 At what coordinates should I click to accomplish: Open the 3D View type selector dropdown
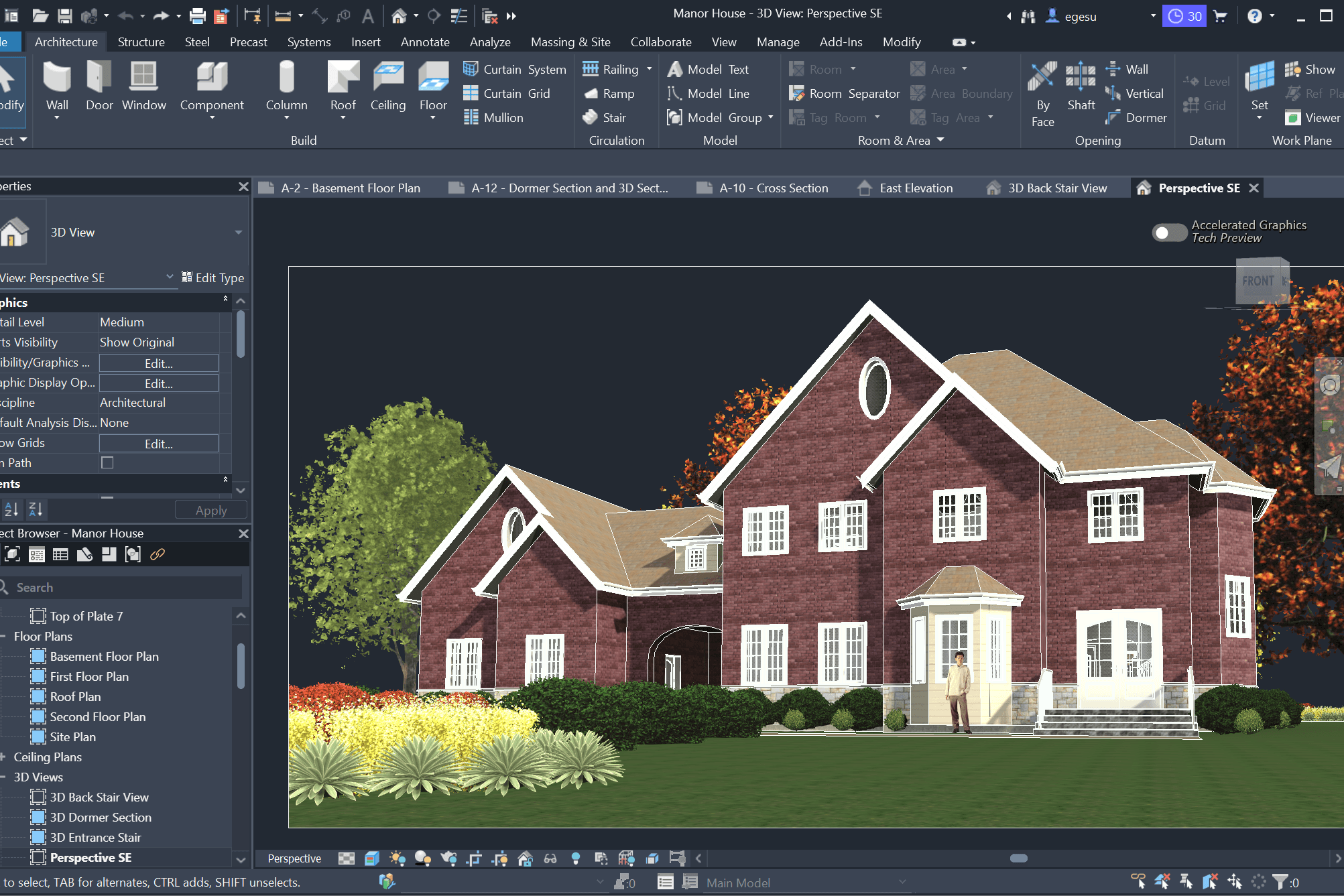coord(239,233)
